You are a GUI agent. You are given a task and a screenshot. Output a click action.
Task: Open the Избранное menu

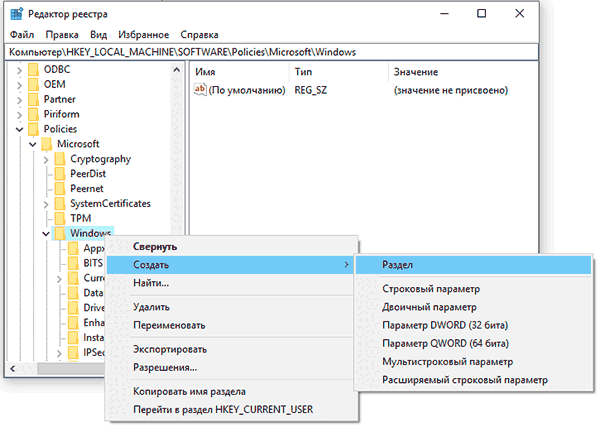click(143, 35)
